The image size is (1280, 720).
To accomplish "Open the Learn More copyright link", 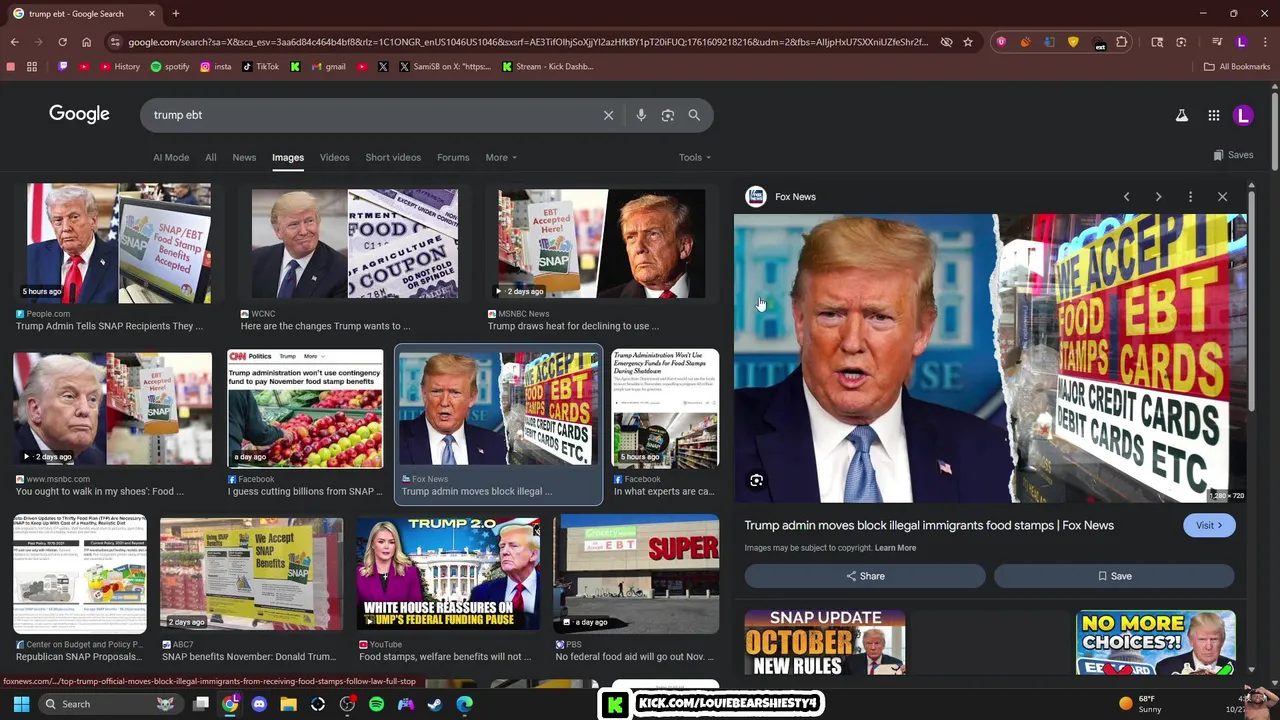I will point(895,548).
